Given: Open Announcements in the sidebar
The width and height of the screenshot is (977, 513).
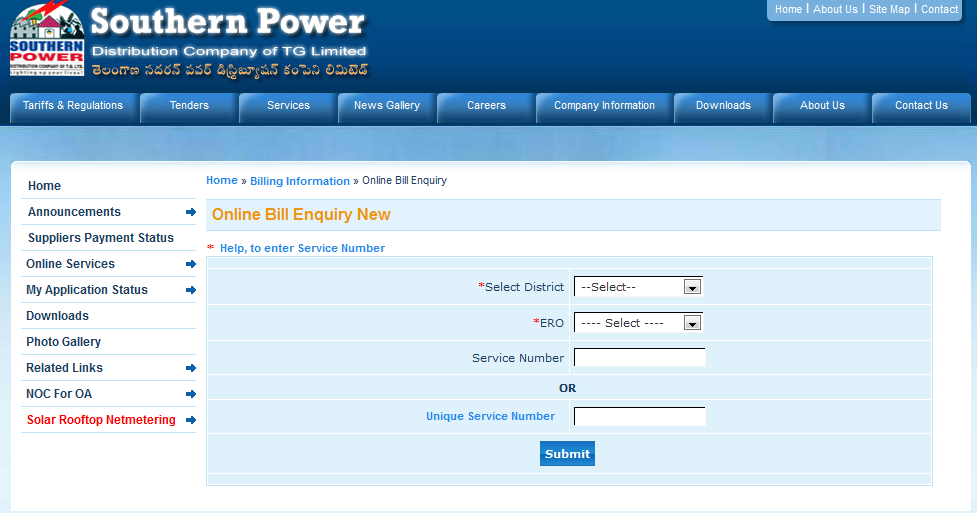Looking at the screenshot, I should point(74,212).
